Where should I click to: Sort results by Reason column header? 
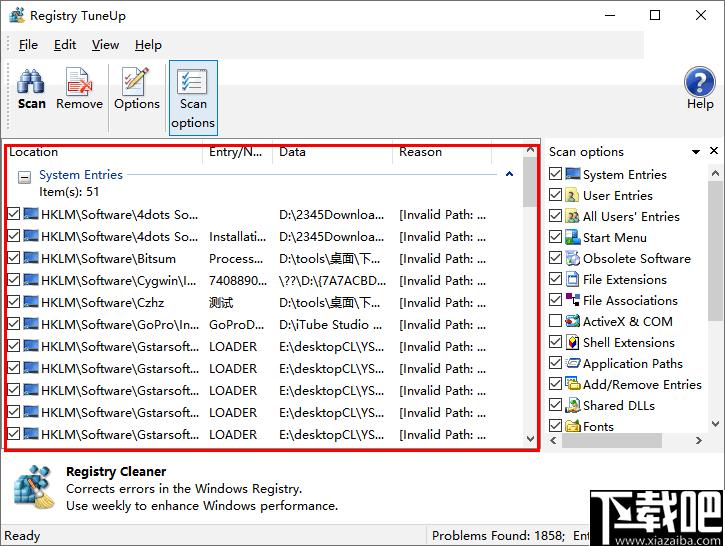pyautogui.click(x=442, y=152)
